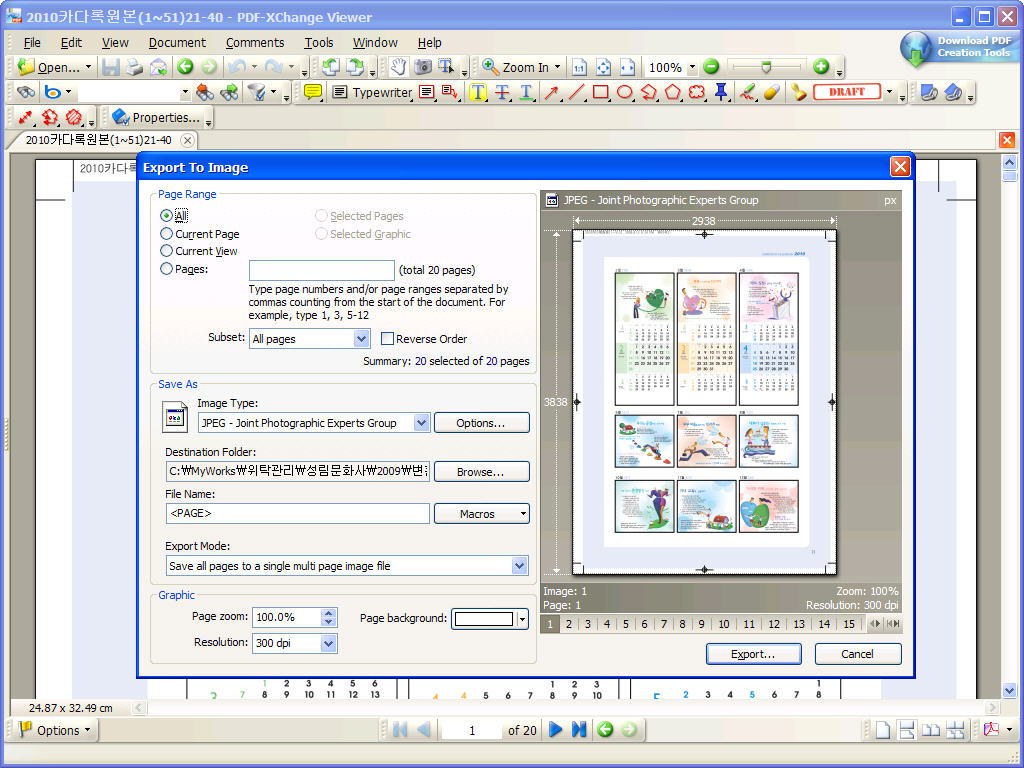Click the Print icon
Image resolution: width=1024 pixels, height=768 pixels.
coord(134,67)
